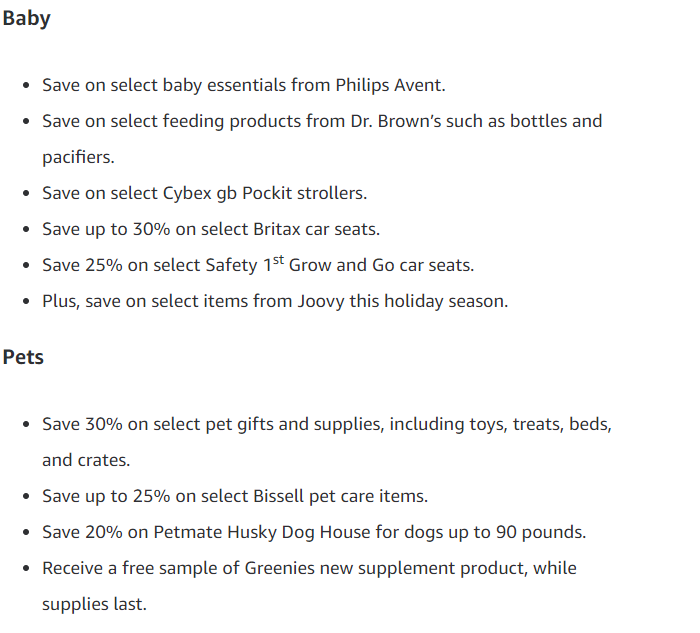Click the Cybex gb Pockit strollers line

204,194
